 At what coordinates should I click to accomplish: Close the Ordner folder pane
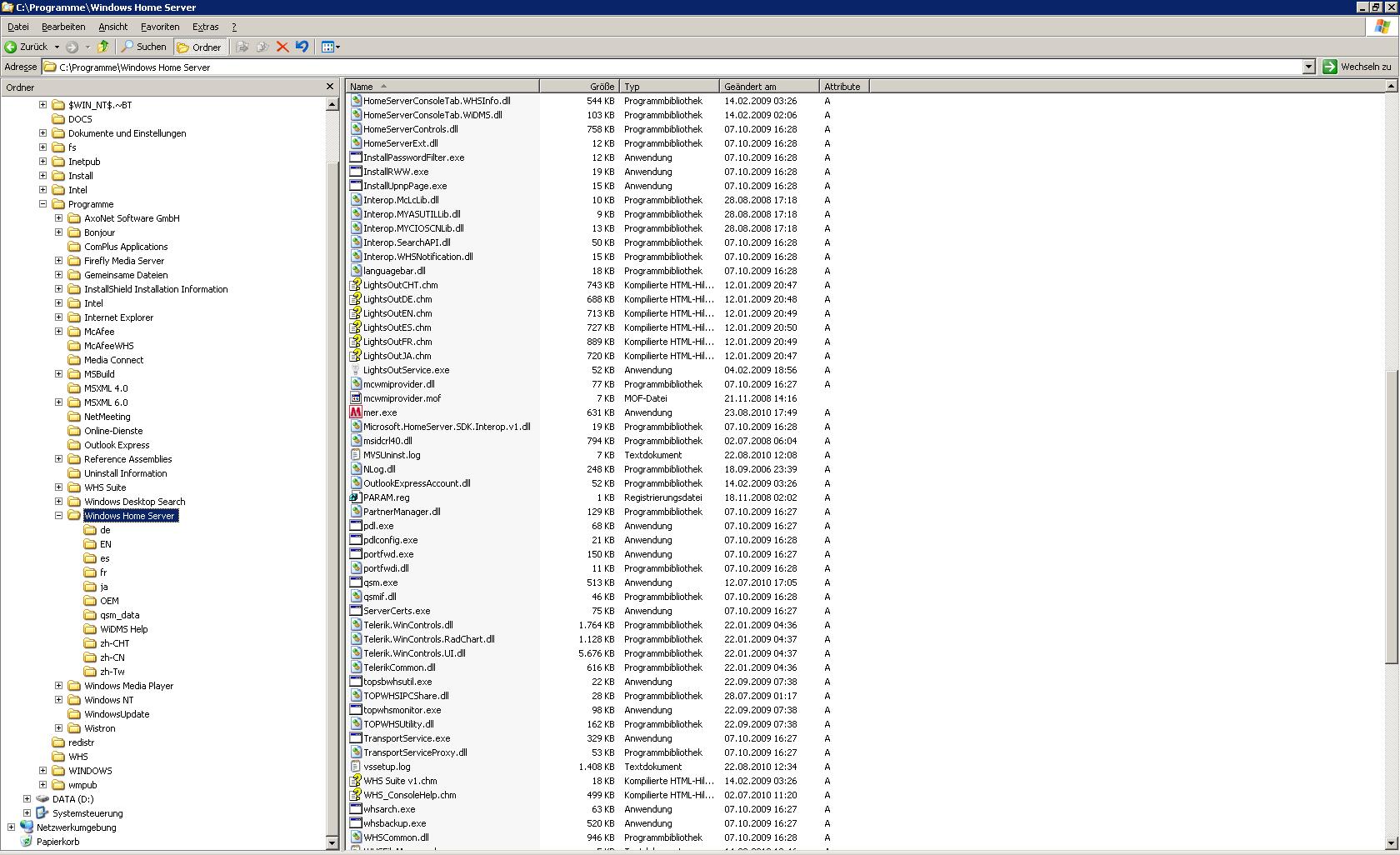pyautogui.click(x=330, y=87)
